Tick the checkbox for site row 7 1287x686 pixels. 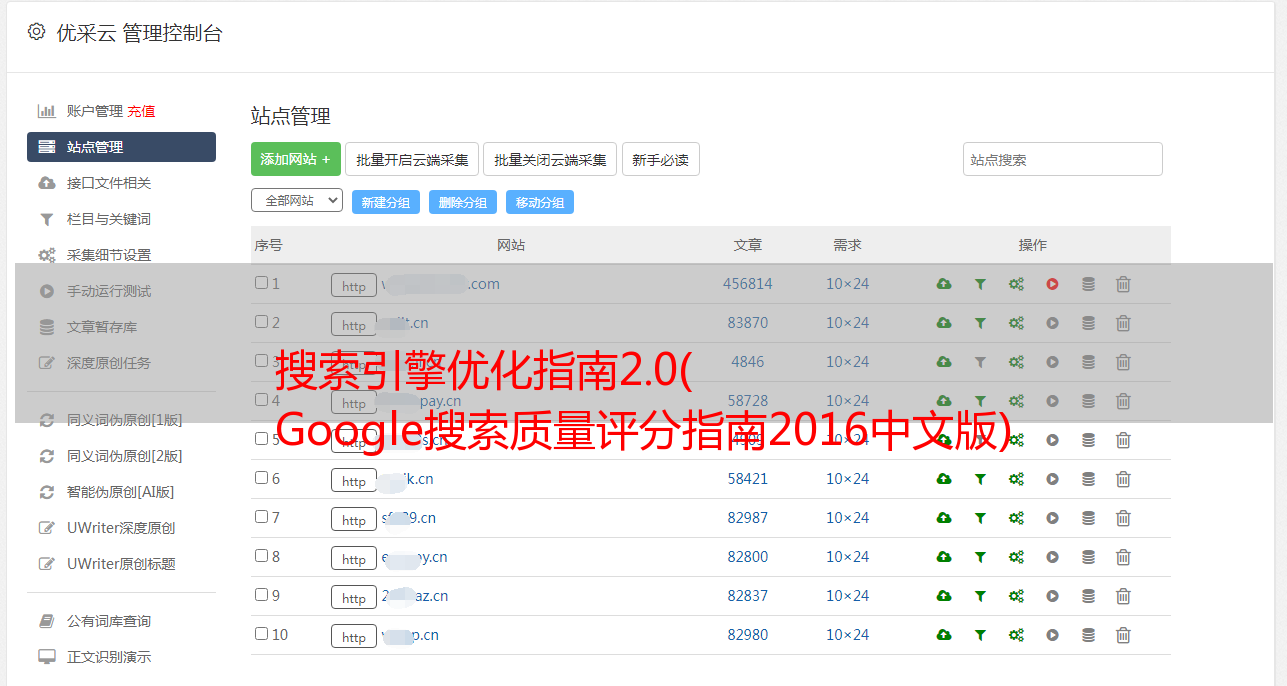tap(261, 517)
